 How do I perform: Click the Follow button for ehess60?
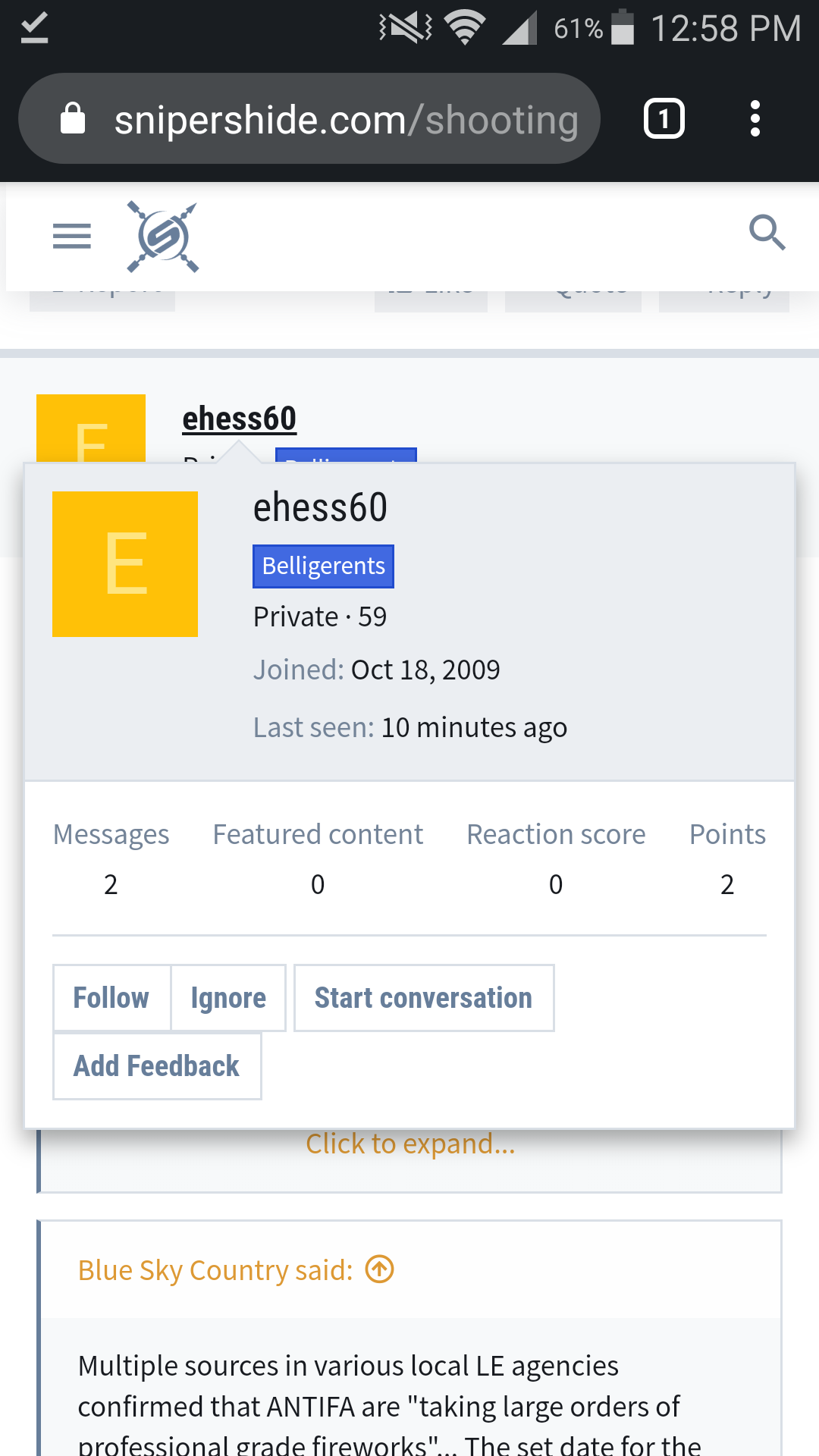tap(111, 998)
